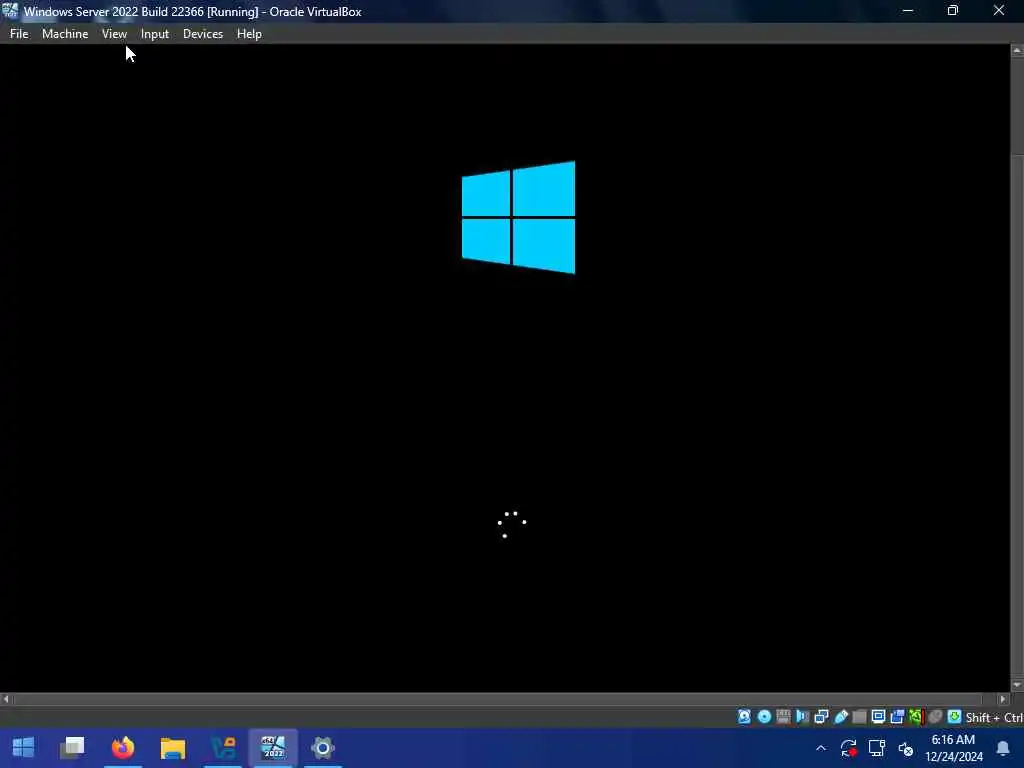Open the Machine menu
Screen dimensions: 1024x768
point(65,34)
